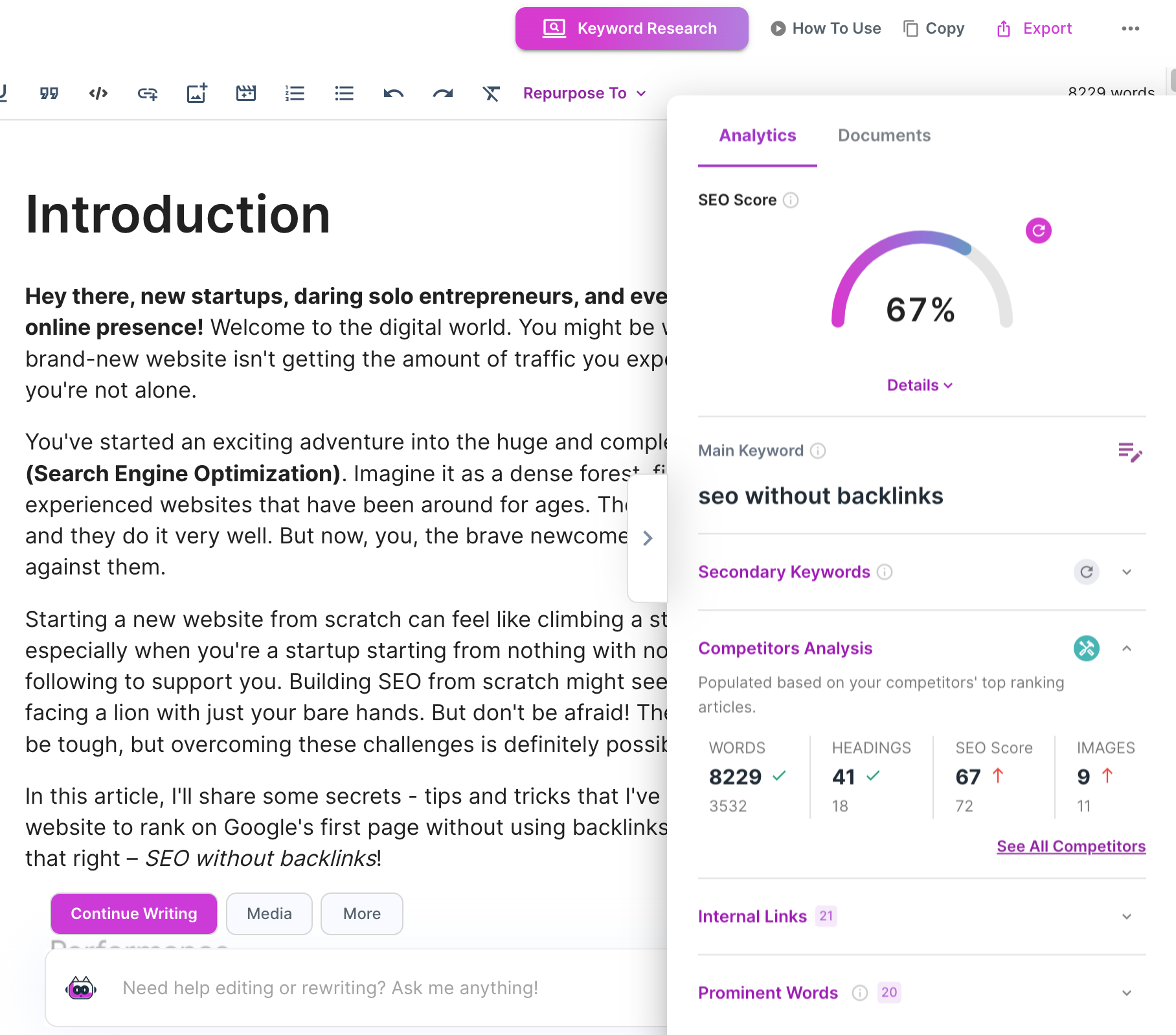Insert an image
Image resolution: width=1176 pixels, height=1035 pixels.
[x=196, y=93]
